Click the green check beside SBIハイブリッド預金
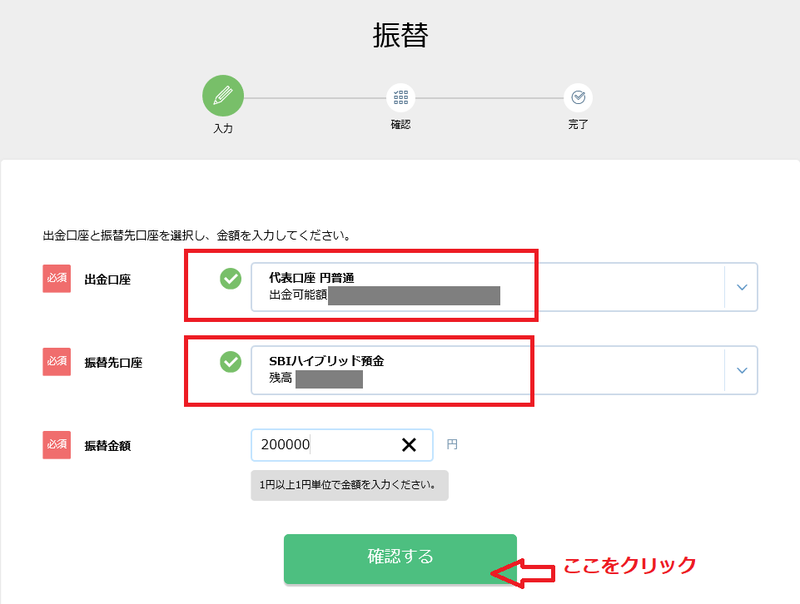Image resolution: width=800 pixels, height=604 pixels. [x=231, y=362]
